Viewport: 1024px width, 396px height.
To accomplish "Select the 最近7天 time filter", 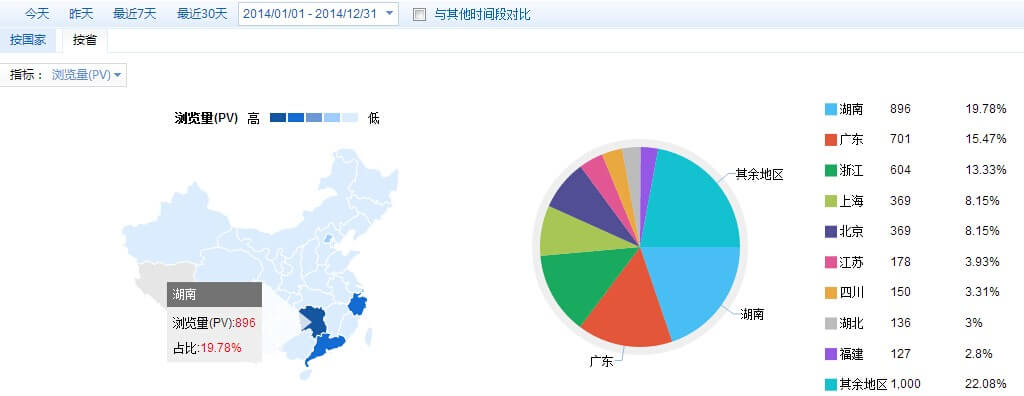I will click(x=135, y=14).
